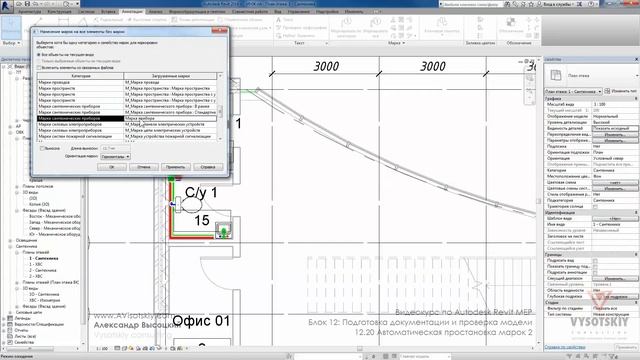Screen dimensions: 640x360
Task: Click the binoculars search icon in title bar
Action: pos(507,4)
